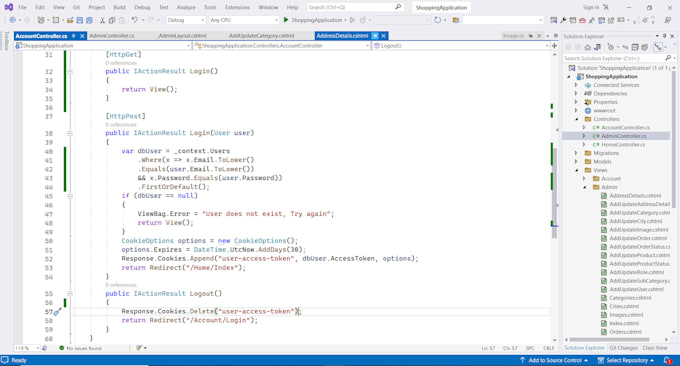Open the Git Changes bottom tab
The width and height of the screenshot is (680, 366).
pos(623,348)
